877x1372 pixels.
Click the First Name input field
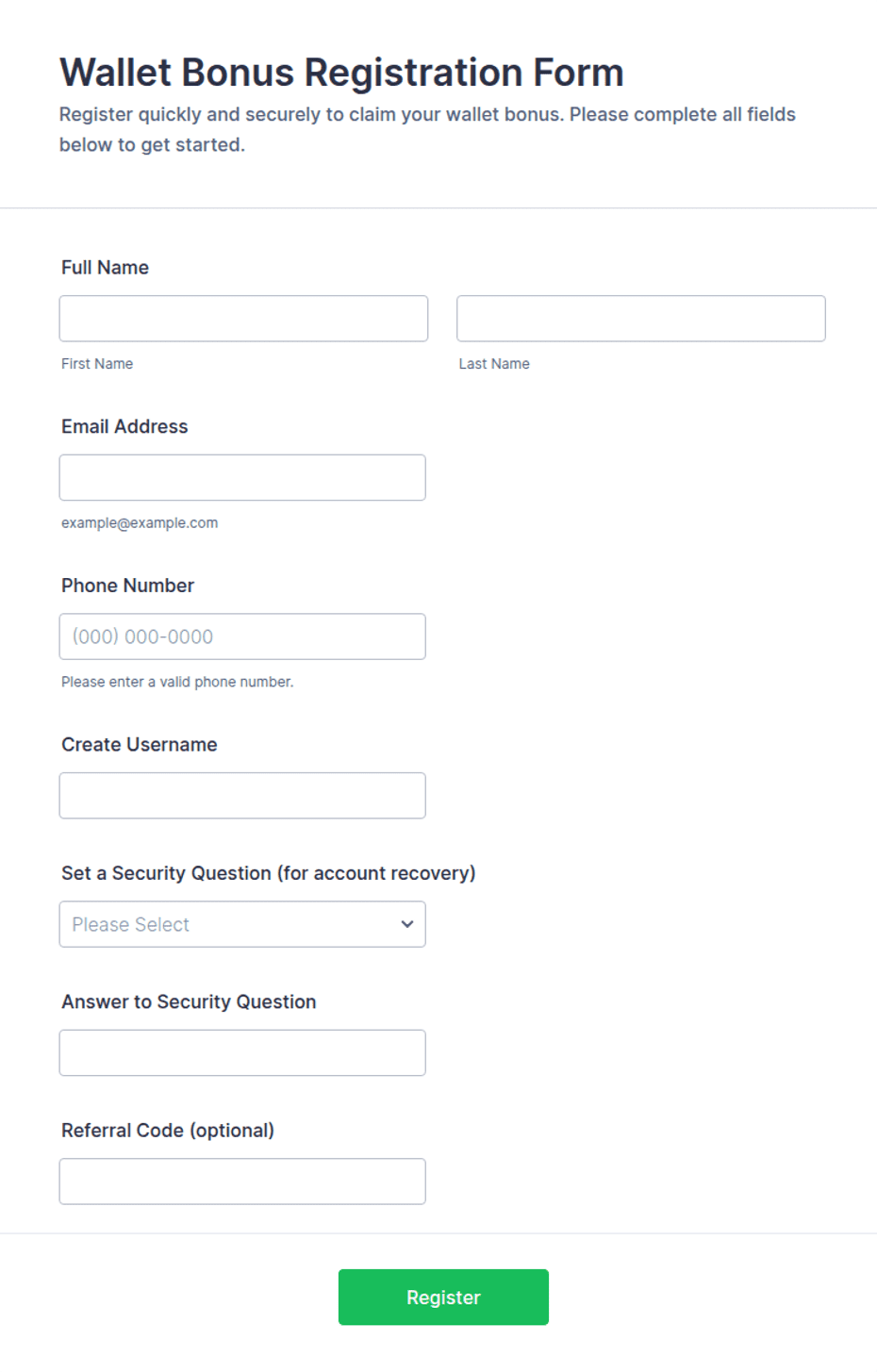tap(243, 319)
